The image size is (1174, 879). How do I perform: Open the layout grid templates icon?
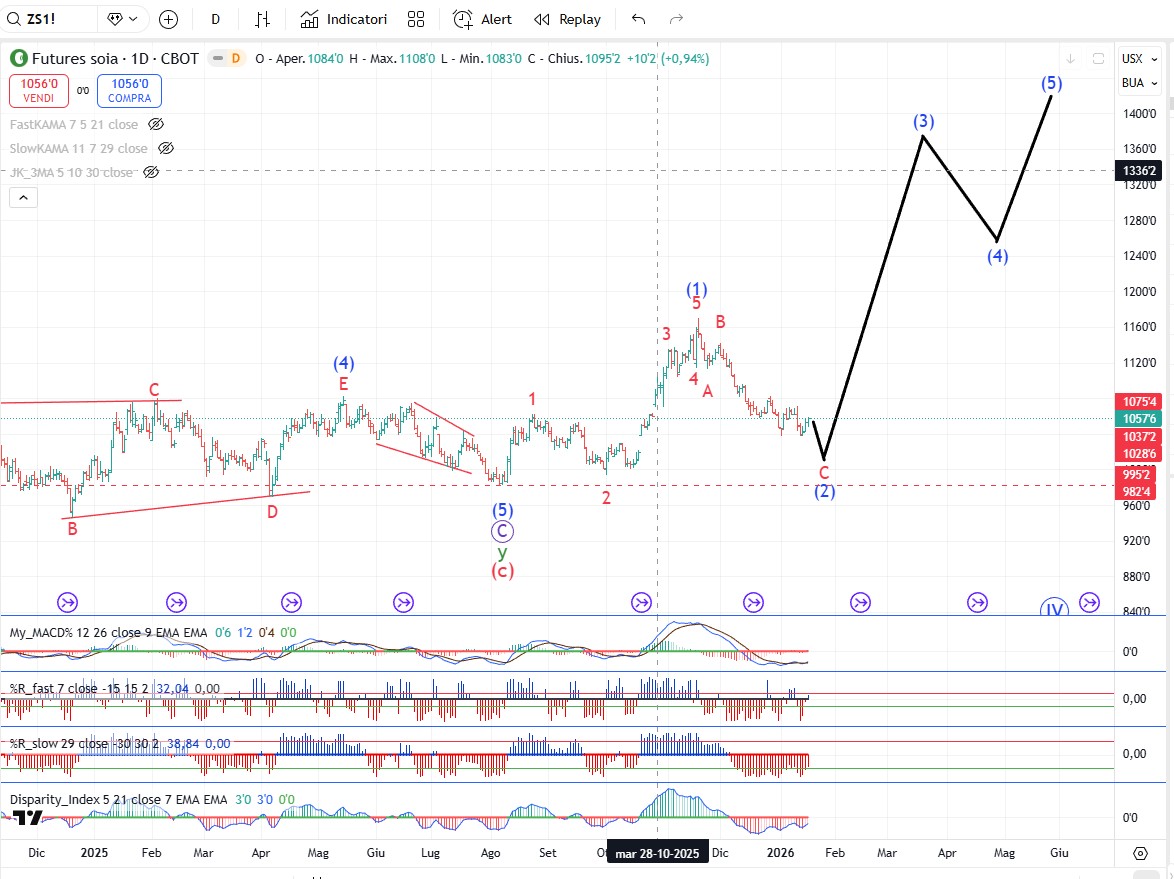[x=416, y=19]
